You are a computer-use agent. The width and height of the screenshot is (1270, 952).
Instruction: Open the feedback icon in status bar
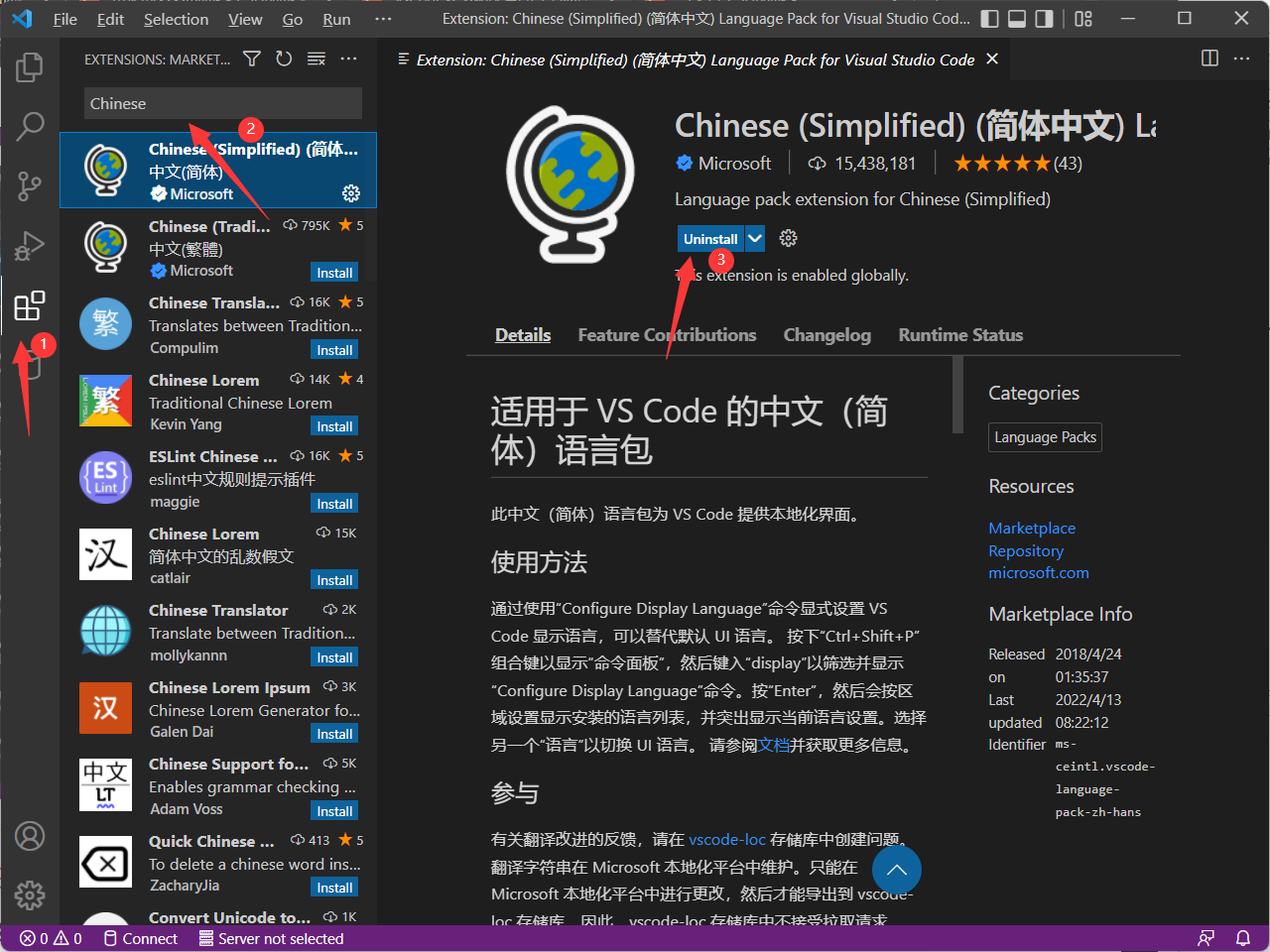click(1206, 938)
